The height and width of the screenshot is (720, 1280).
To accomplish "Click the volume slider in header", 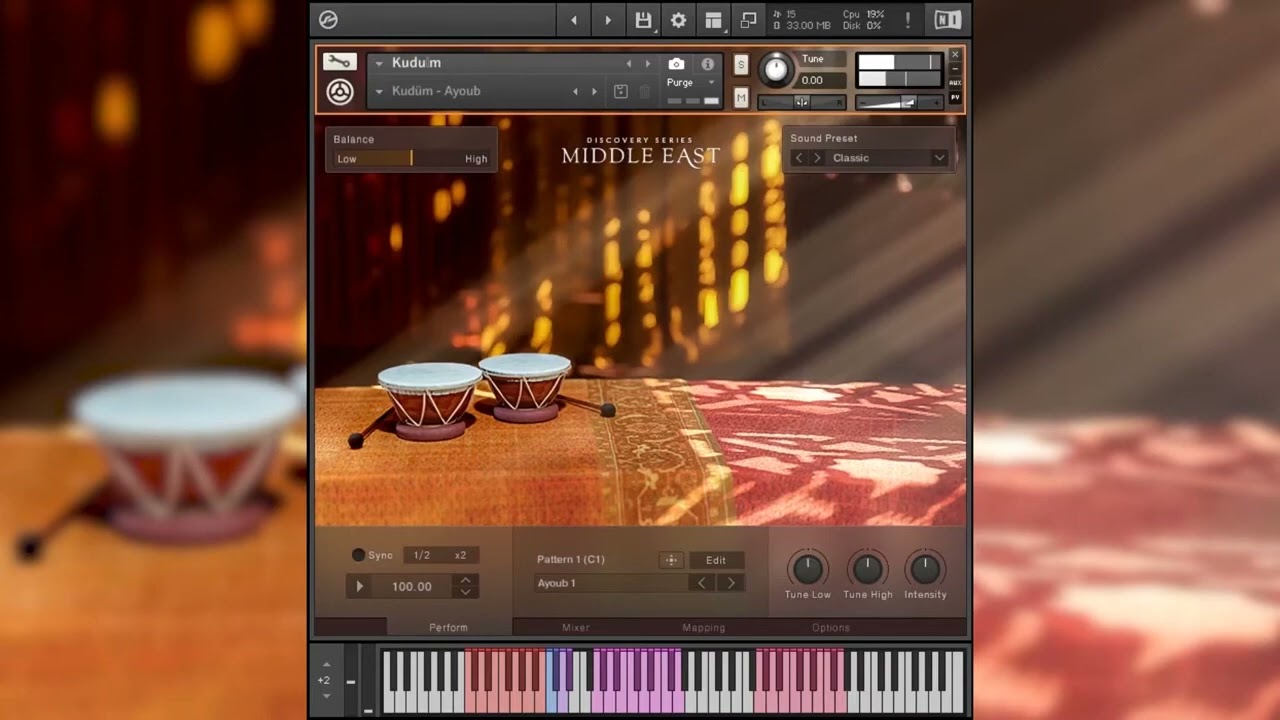I will click(x=900, y=102).
